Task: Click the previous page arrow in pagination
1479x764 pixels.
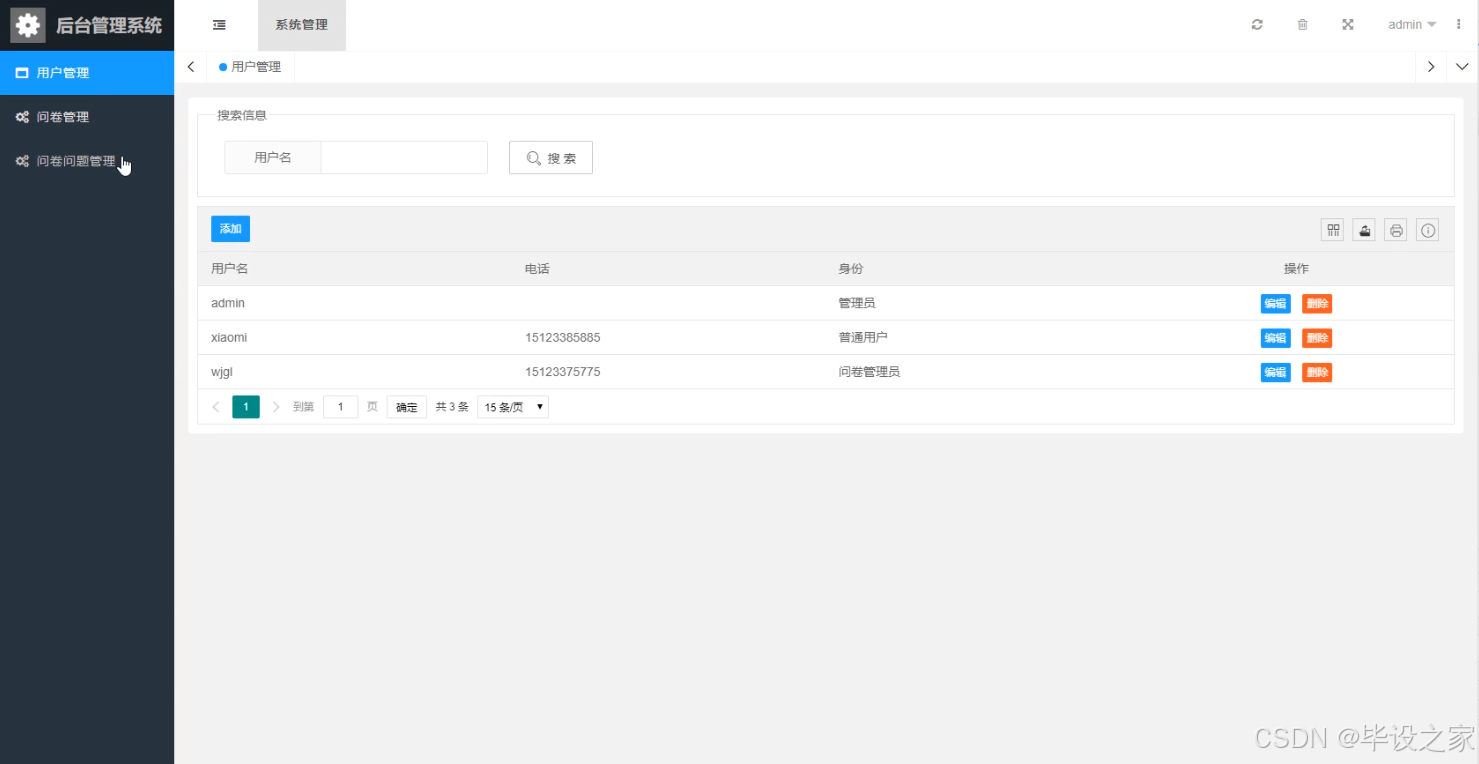Action: click(x=216, y=407)
